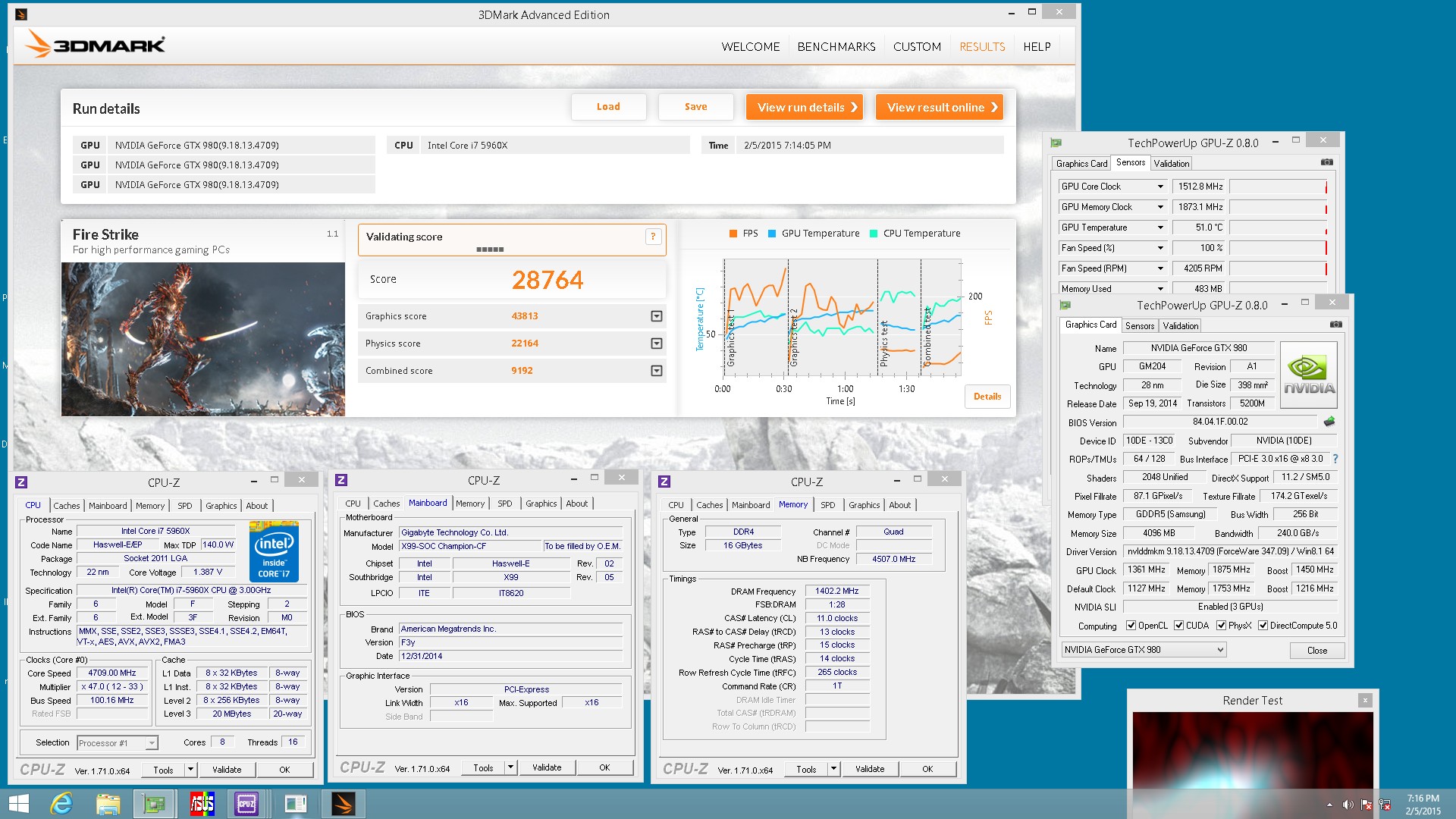Expand the Combined score details
1456x819 pixels.
[657, 371]
